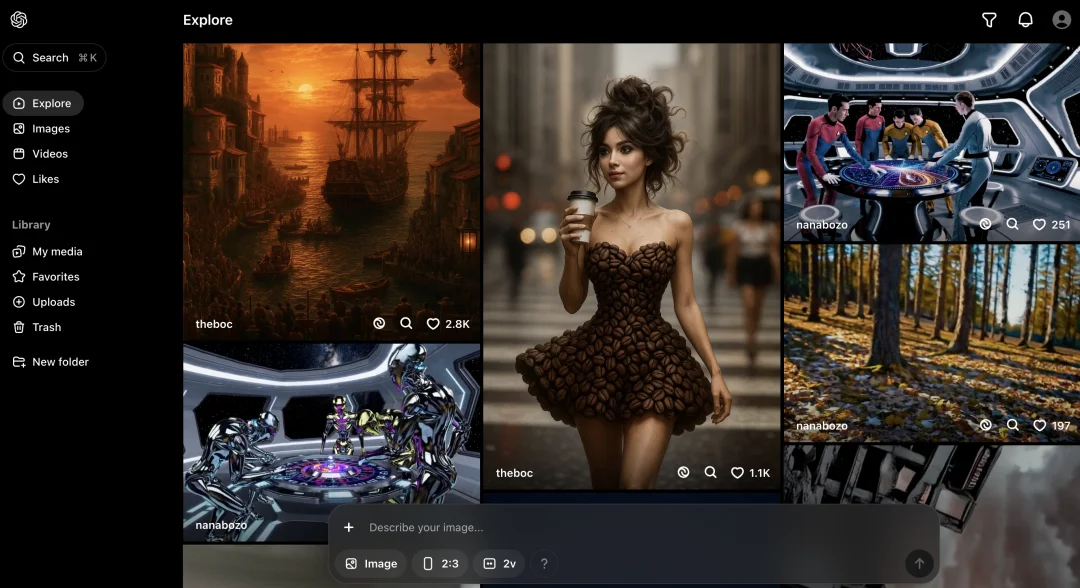Click the remix icon on the sailing ship image
The image size is (1080, 588).
[379, 324]
